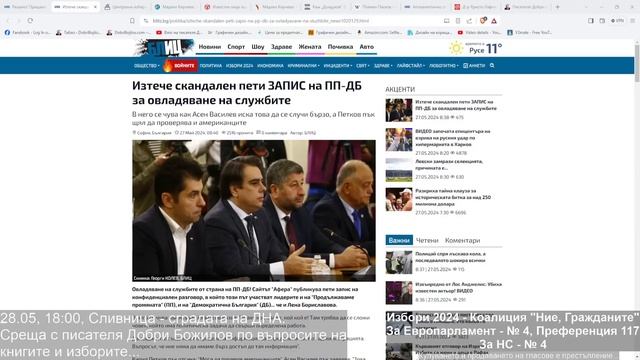
Task: Click the main article photo of politicians
Action: click(x=253, y=211)
